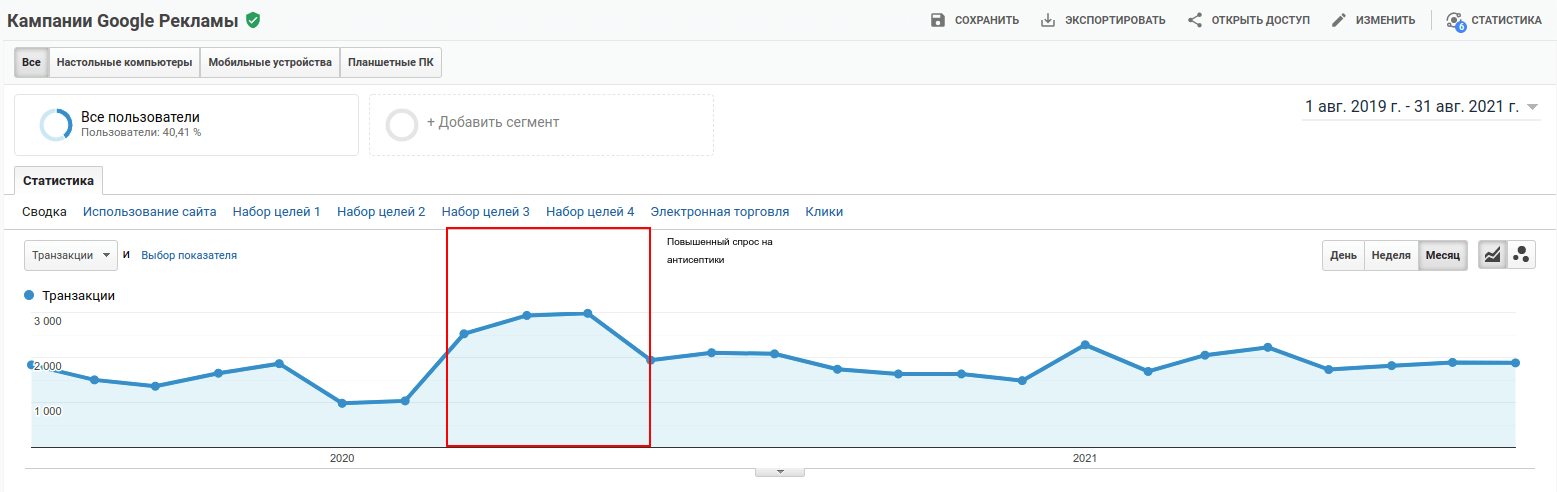Viewport: 1557px width, 492px height.
Task: Switch to motion chart dots icon
Action: click(x=1521, y=255)
